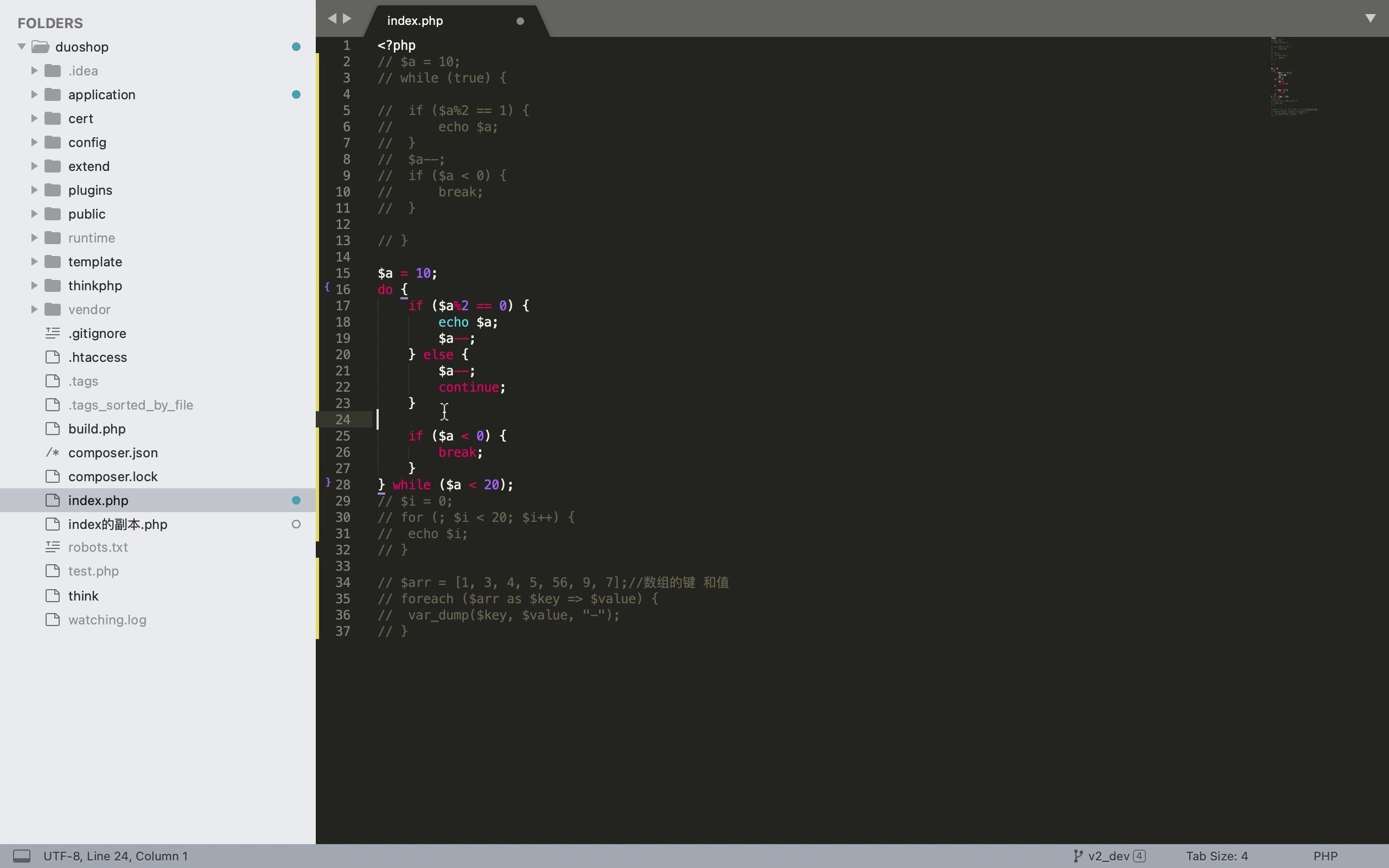Click the continue keyword on line 22
The image size is (1389, 868).
pyautogui.click(x=468, y=387)
